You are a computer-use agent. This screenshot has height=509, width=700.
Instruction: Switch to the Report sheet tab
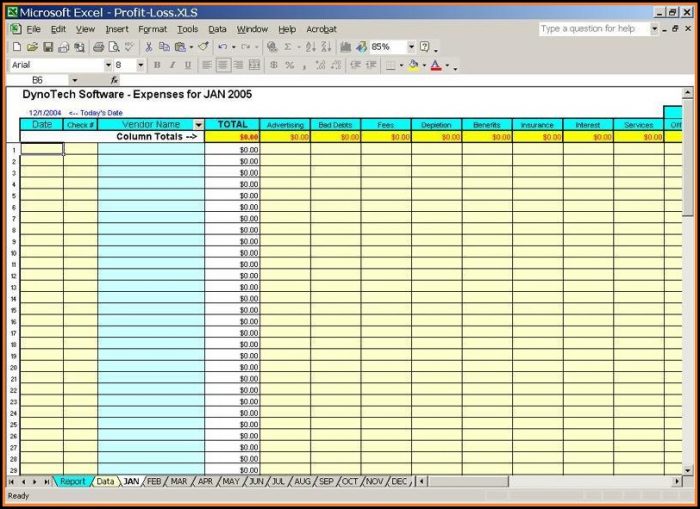click(72, 481)
